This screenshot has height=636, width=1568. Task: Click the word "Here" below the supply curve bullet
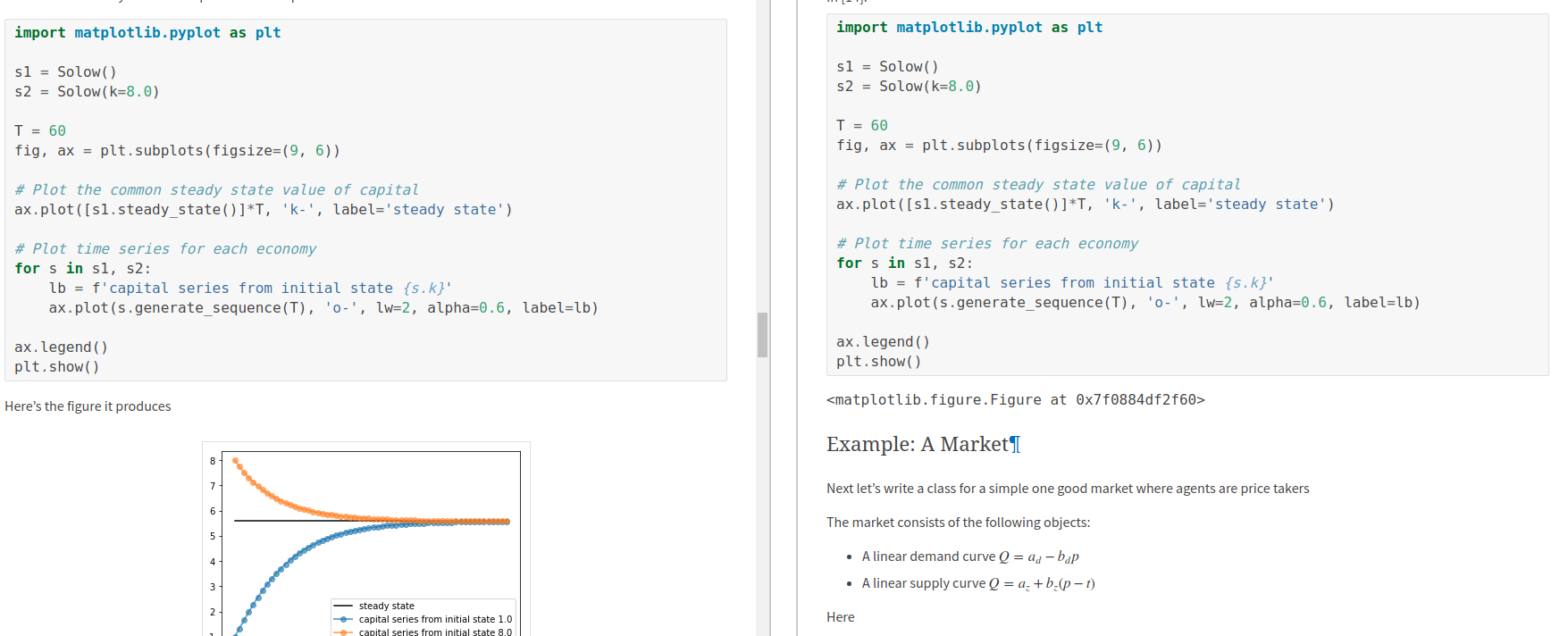[840, 617]
